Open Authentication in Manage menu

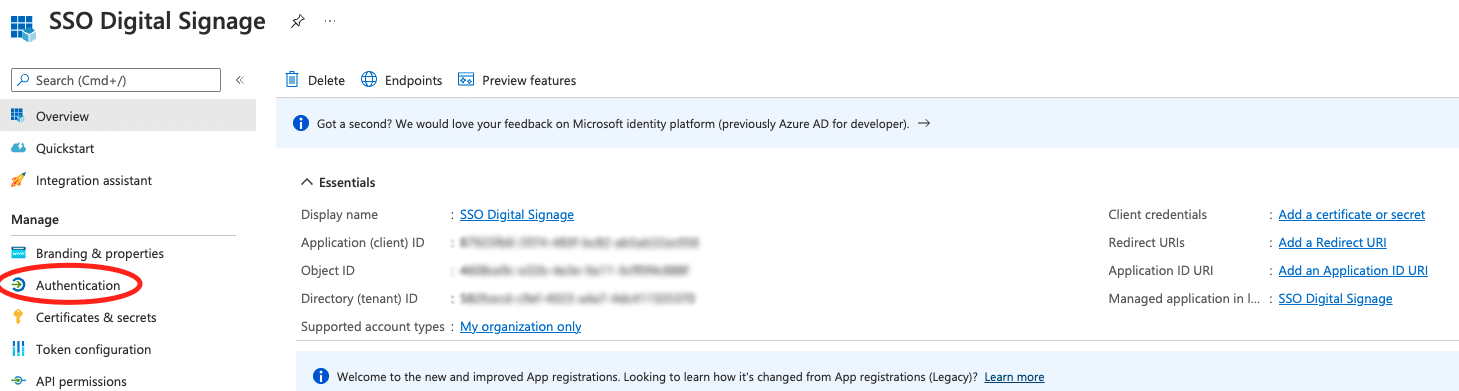(x=78, y=285)
